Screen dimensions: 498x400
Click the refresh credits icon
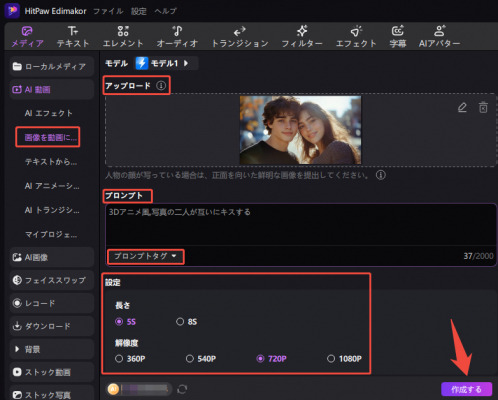(x=182, y=389)
